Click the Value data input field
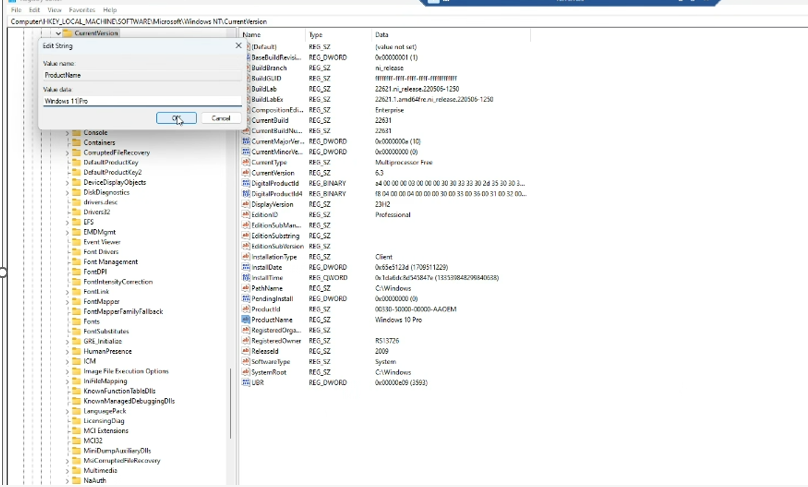 [x=142, y=101]
